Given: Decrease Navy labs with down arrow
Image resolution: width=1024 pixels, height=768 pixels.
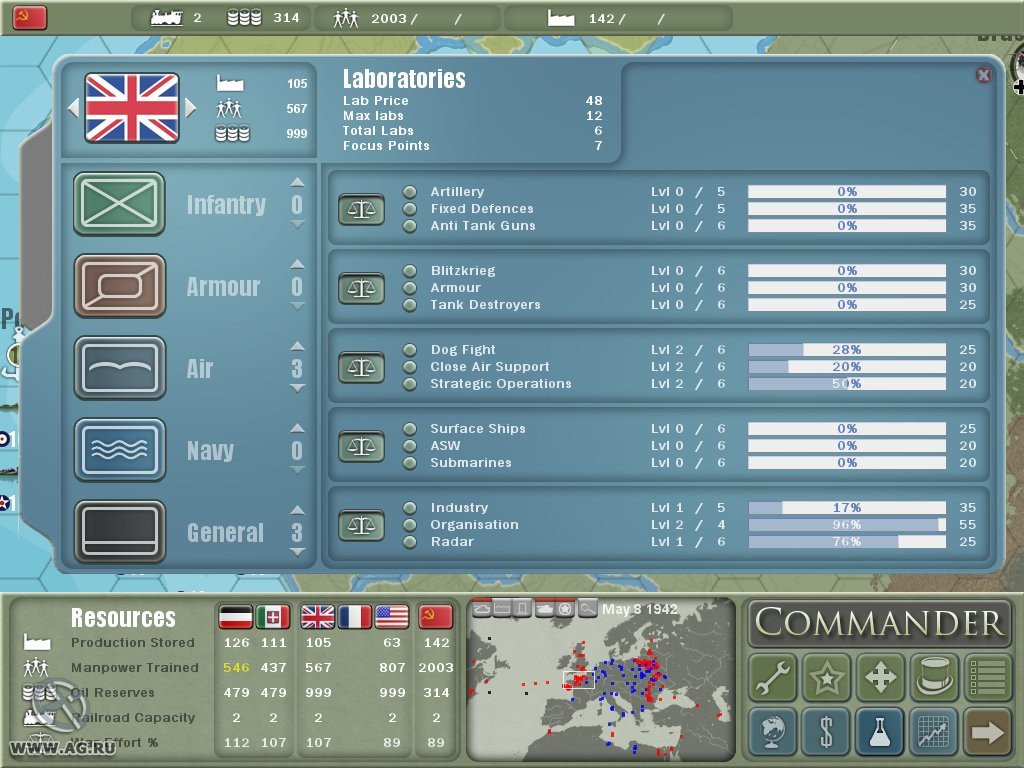Looking at the screenshot, I should 297,470.
